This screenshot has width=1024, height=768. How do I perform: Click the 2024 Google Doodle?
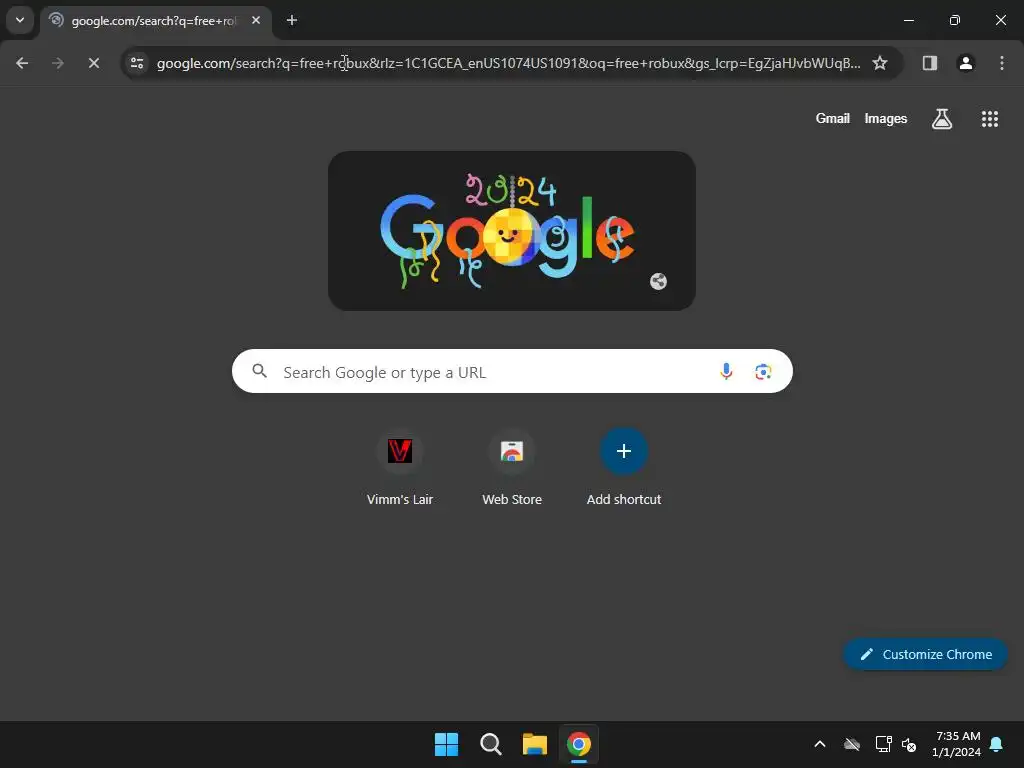click(x=511, y=231)
